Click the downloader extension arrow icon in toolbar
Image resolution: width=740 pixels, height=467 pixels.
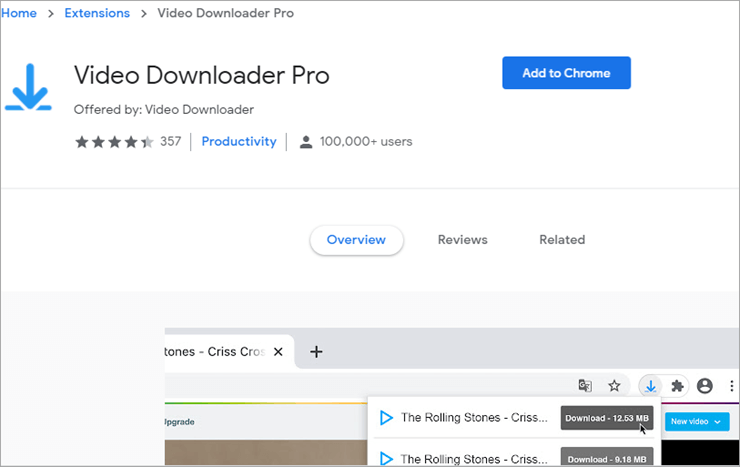[x=650, y=386]
